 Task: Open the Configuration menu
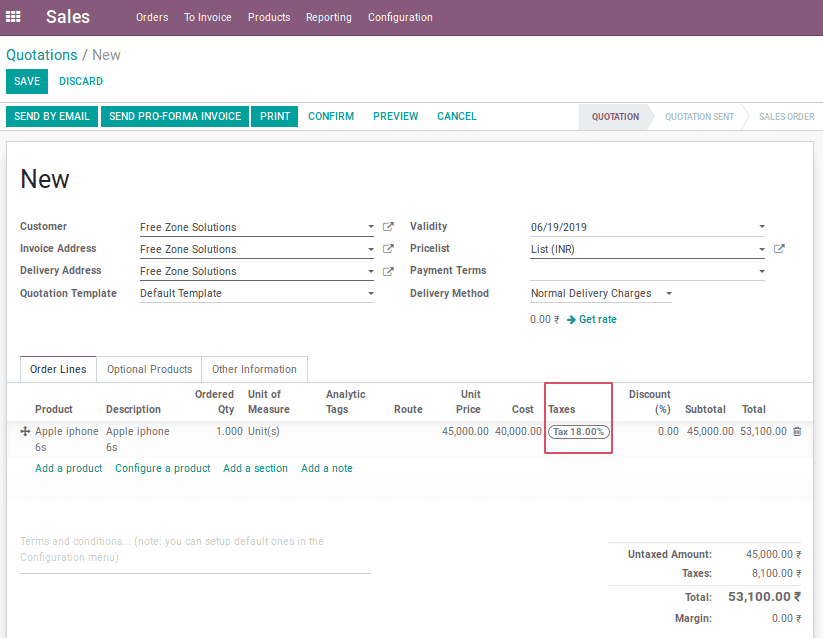coord(400,17)
